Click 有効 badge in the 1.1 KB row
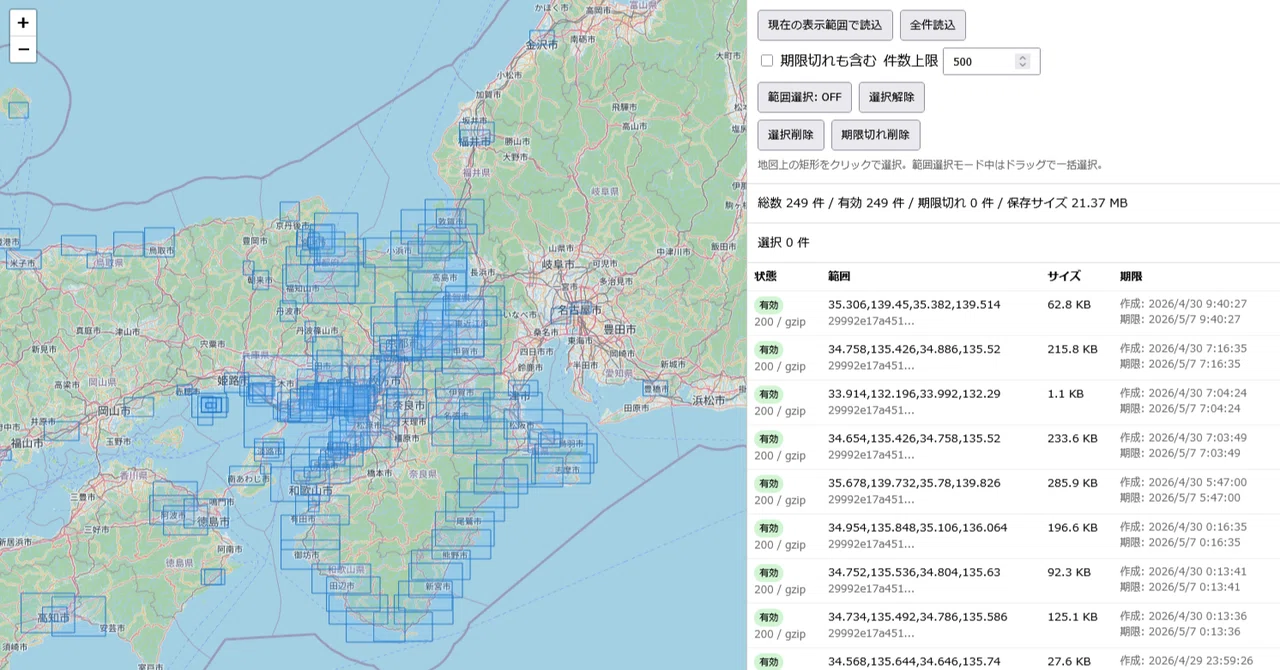Screen dimensions: 1280x670 769,394
